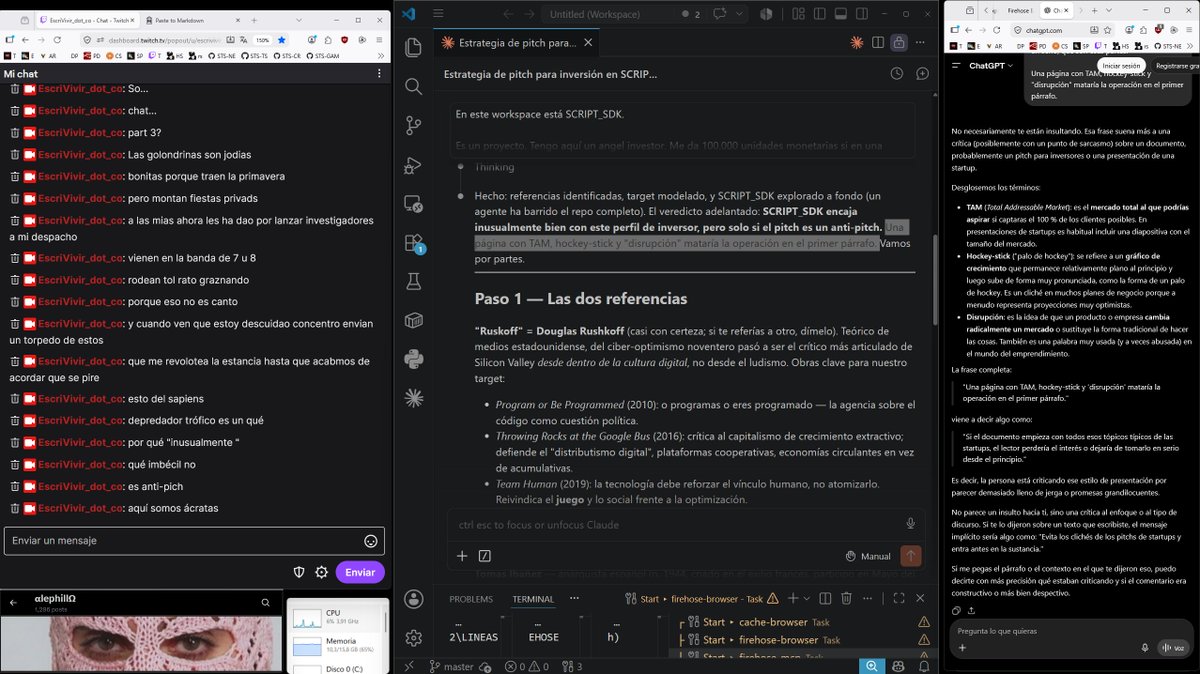Open Run and Debug view in VS Code

pos(414,165)
